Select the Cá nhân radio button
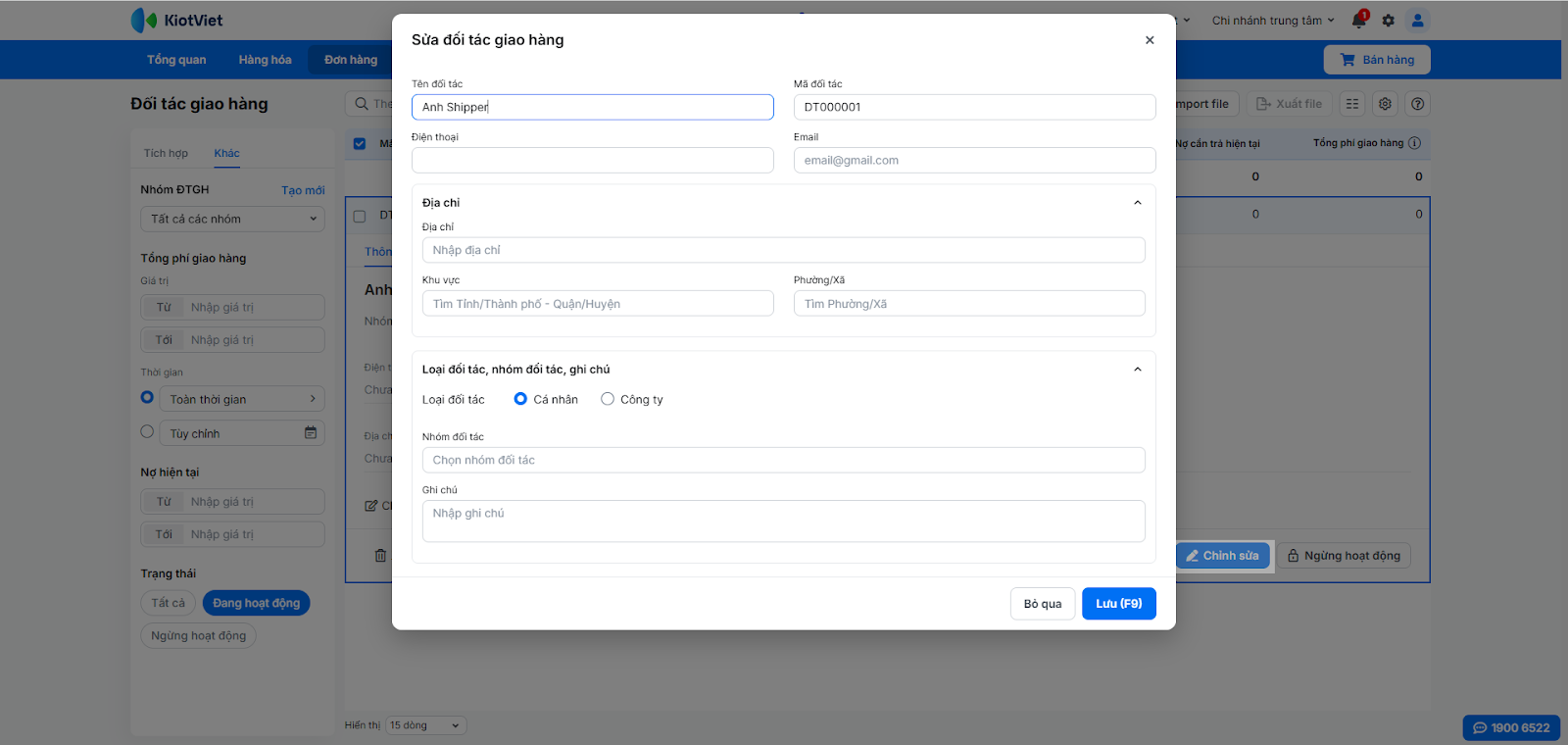The height and width of the screenshot is (745, 1568). pyautogui.click(x=520, y=399)
